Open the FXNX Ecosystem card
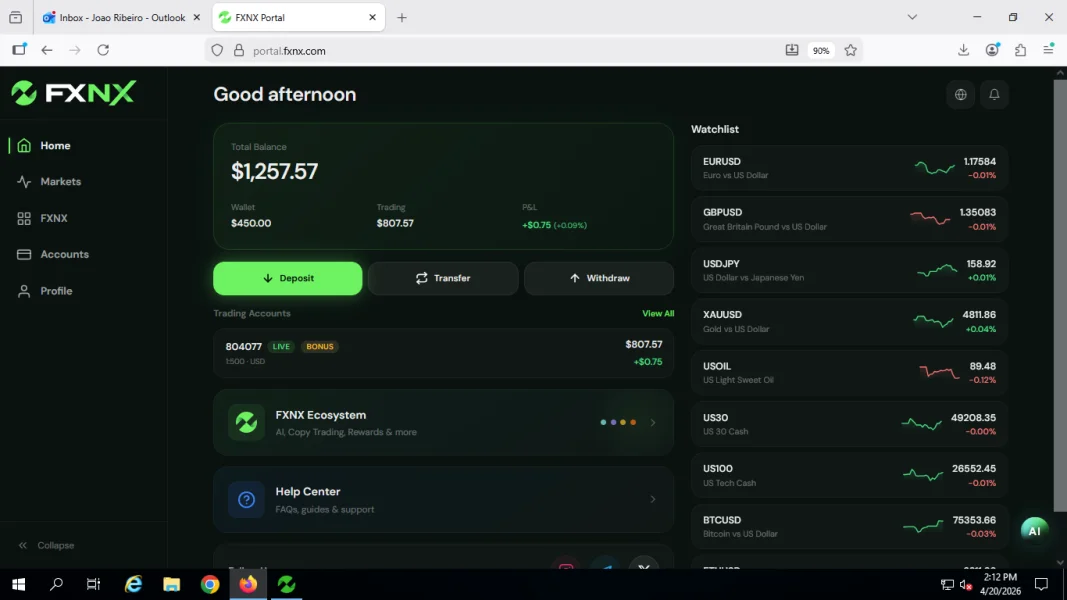Screen dimensions: 1067x600 coord(444,422)
